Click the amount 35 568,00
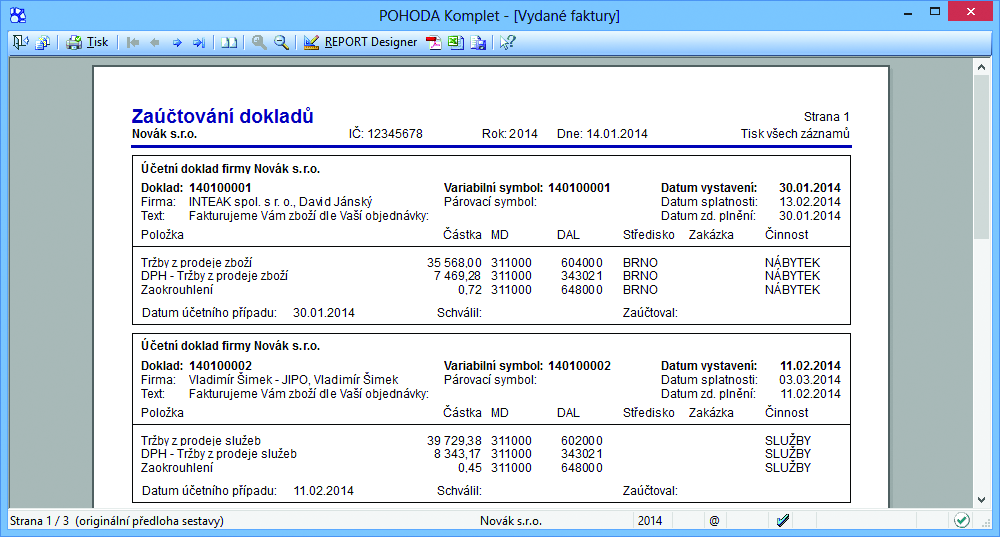1000x537 pixels. point(454,263)
